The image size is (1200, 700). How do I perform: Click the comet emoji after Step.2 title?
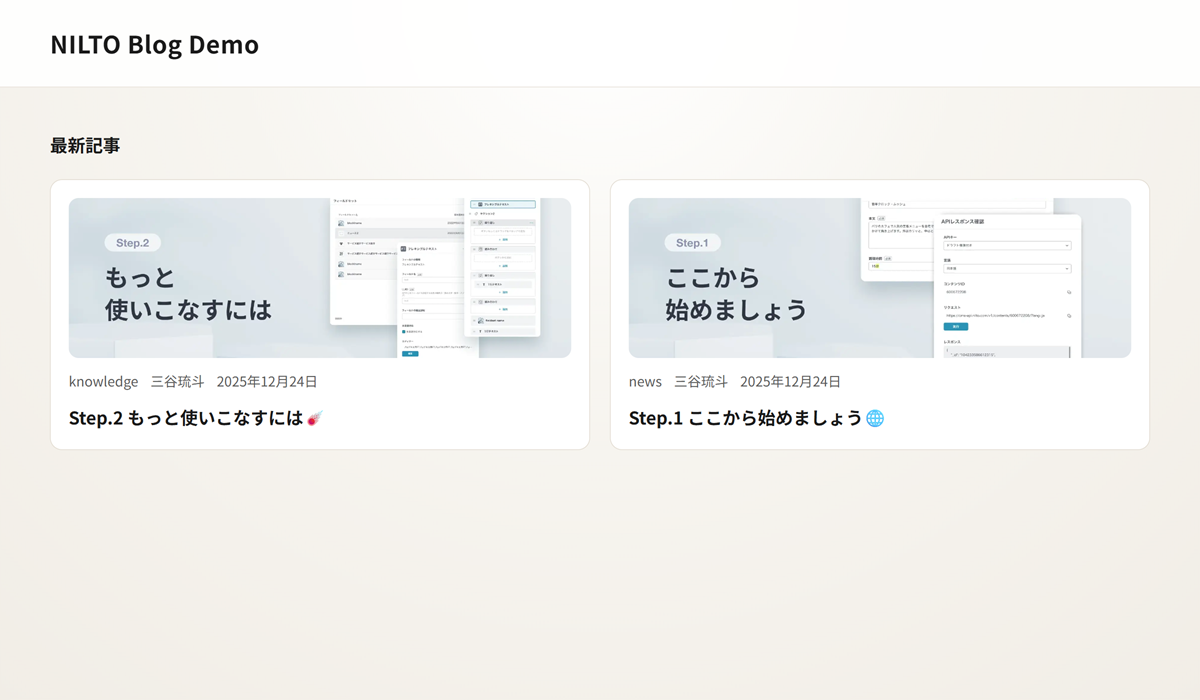(x=315, y=419)
